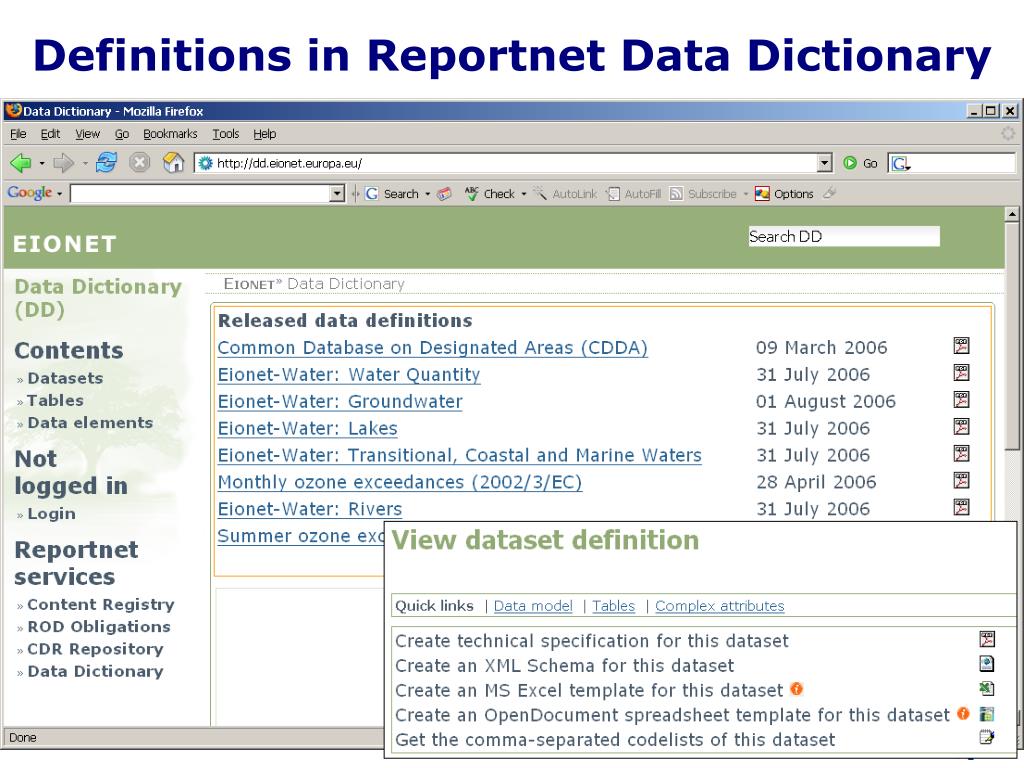Open the Bookmarks menu

click(170, 134)
